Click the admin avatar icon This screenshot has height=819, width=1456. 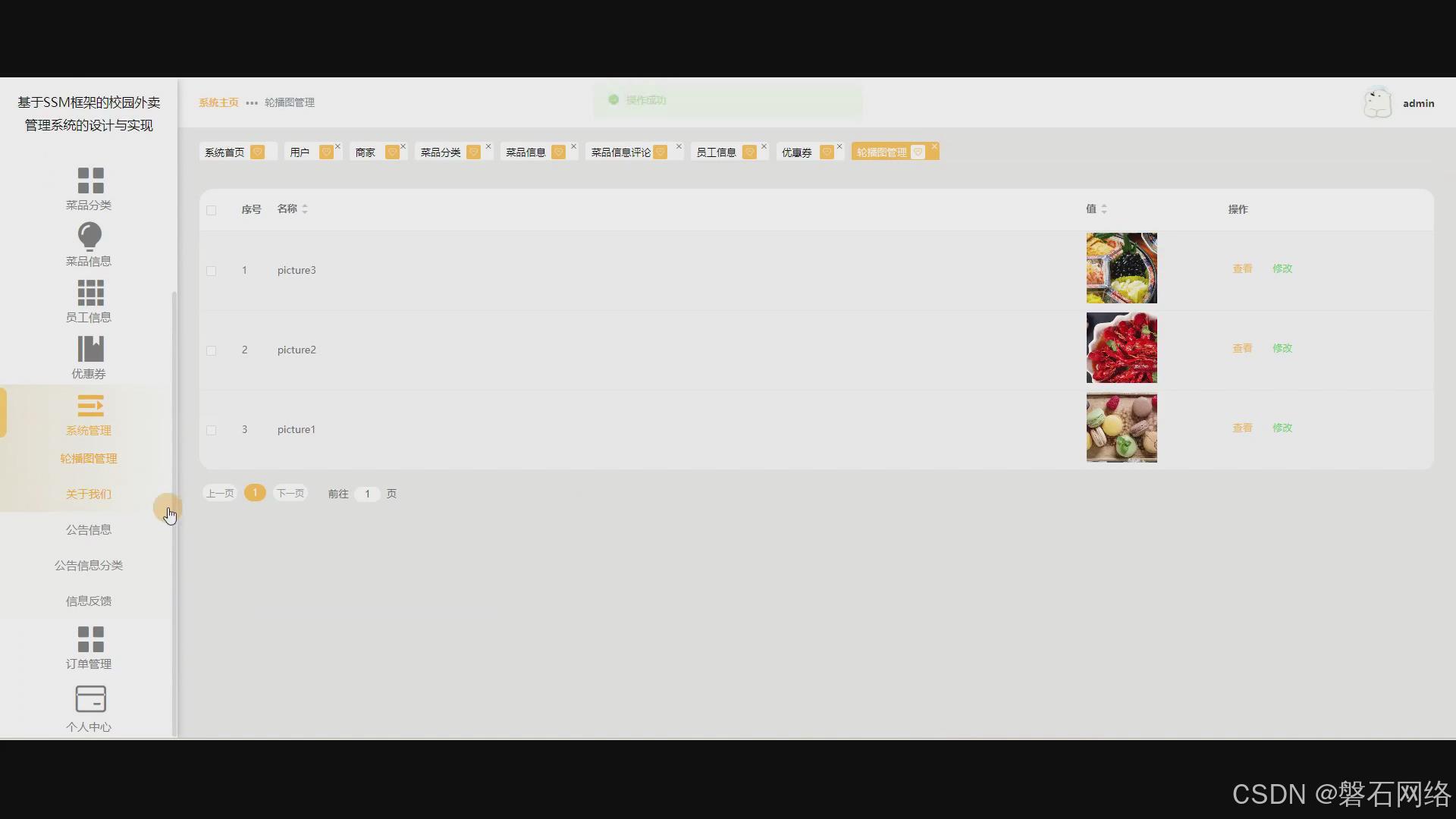(x=1377, y=103)
